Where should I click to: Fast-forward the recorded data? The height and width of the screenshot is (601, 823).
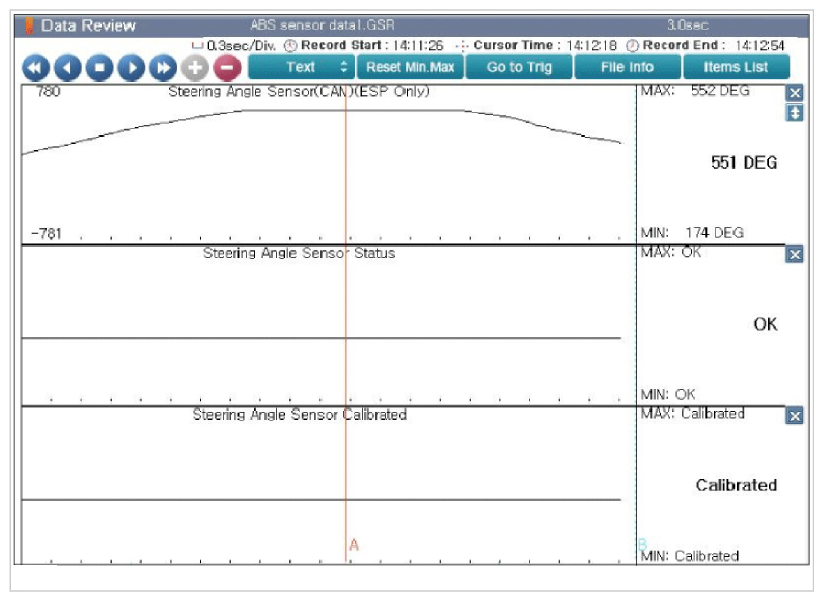(163, 68)
